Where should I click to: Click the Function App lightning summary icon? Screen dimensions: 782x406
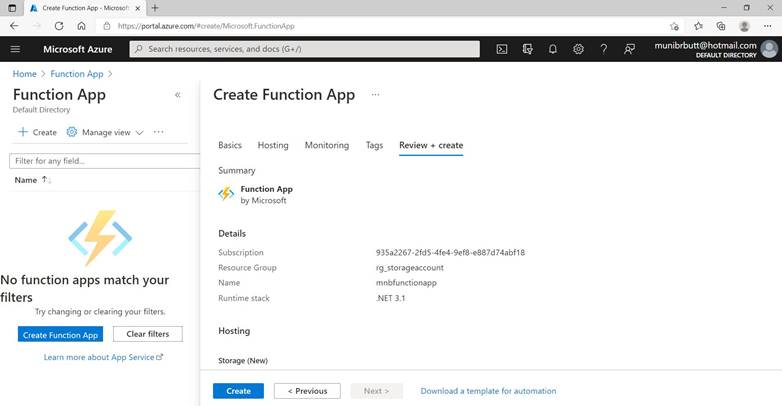(x=226, y=194)
